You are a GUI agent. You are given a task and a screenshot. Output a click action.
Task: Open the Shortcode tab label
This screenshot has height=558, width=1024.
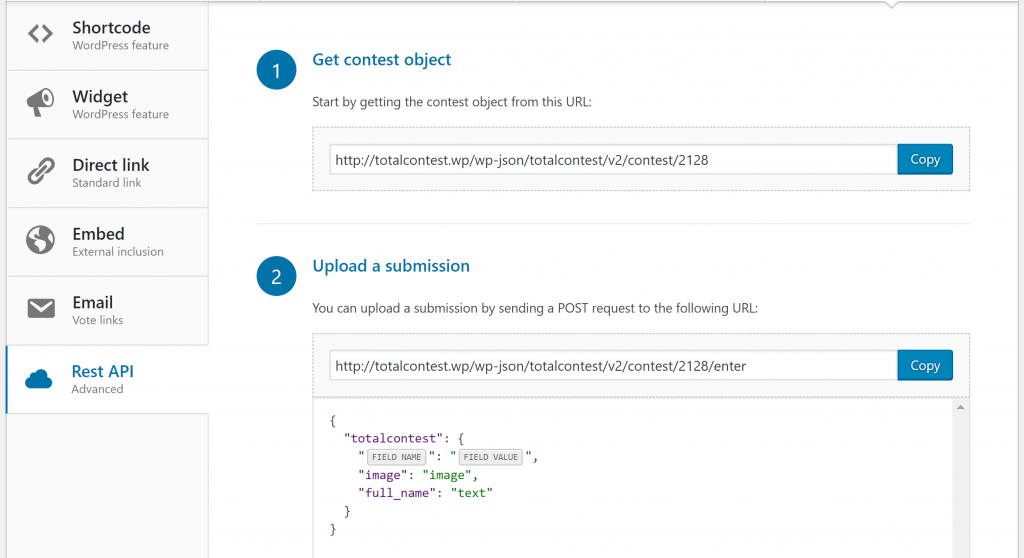111,28
